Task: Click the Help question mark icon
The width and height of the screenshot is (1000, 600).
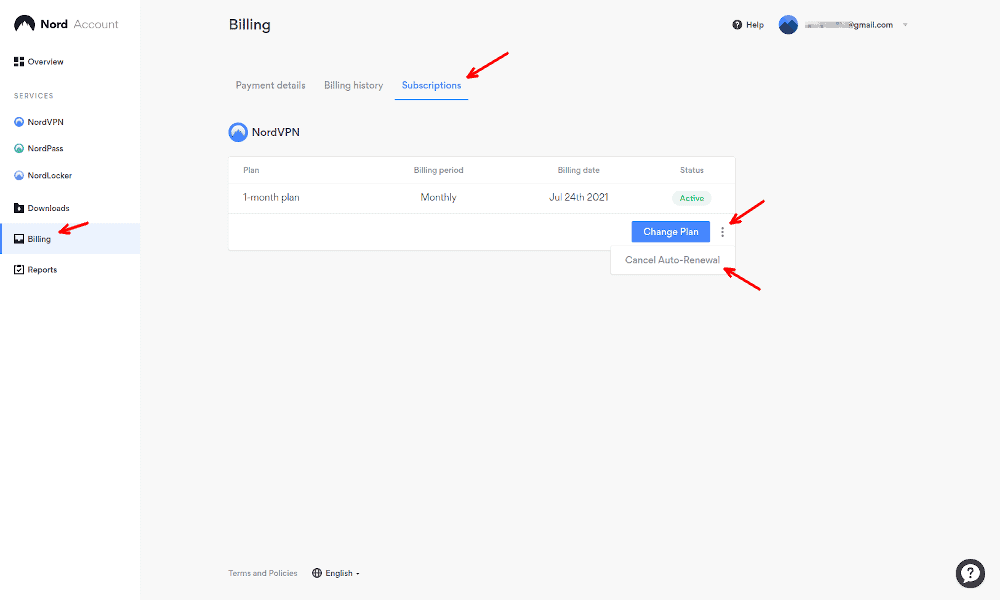Action: [737, 25]
